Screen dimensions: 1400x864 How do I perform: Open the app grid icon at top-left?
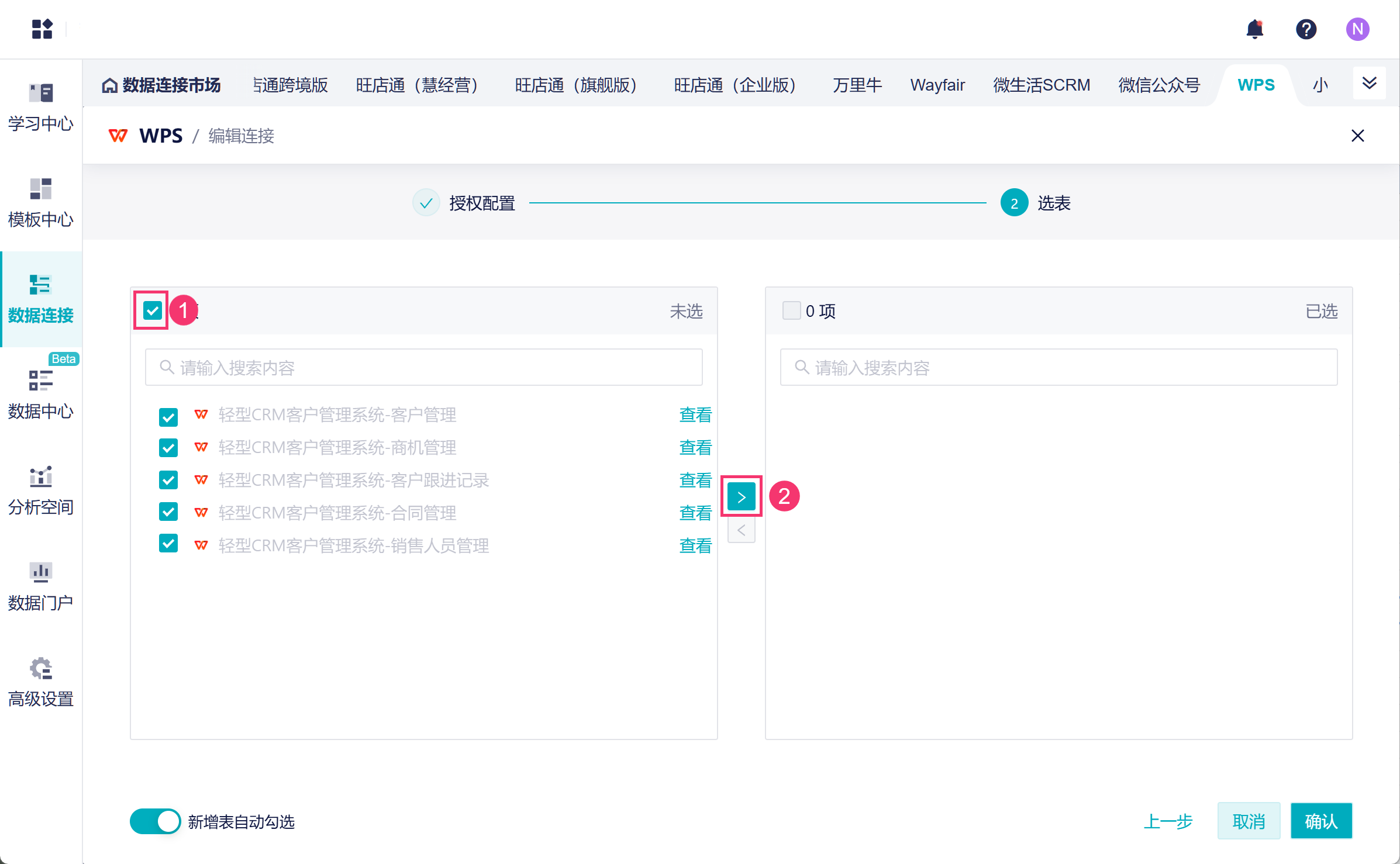[x=42, y=29]
